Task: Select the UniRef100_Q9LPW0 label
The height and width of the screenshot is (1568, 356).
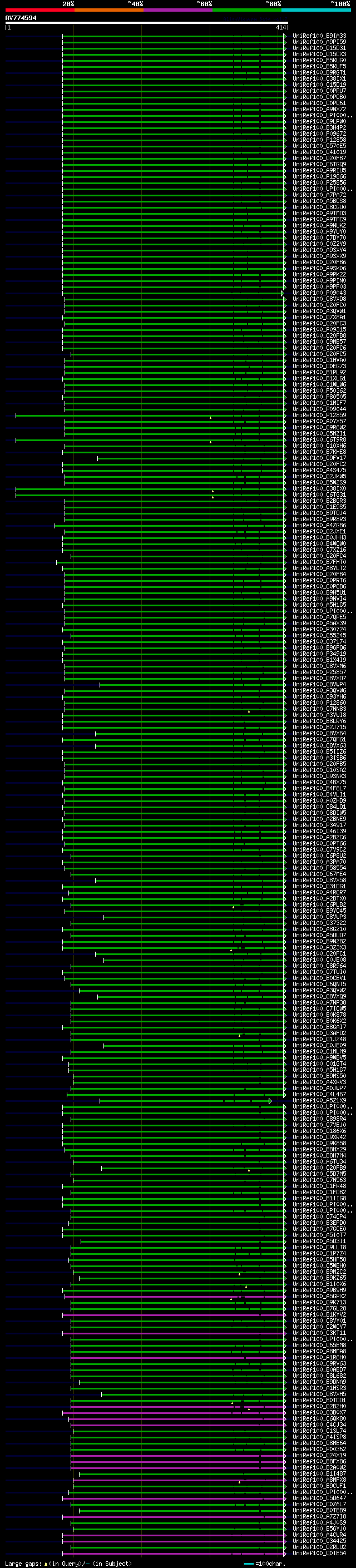Action: pos(319,122)
